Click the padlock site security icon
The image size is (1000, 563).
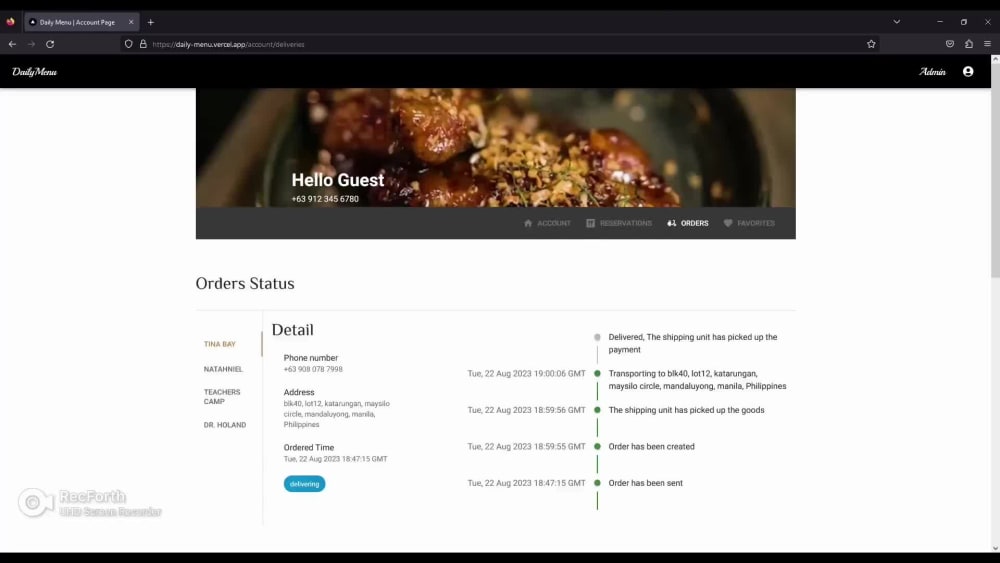click(143, 44)
